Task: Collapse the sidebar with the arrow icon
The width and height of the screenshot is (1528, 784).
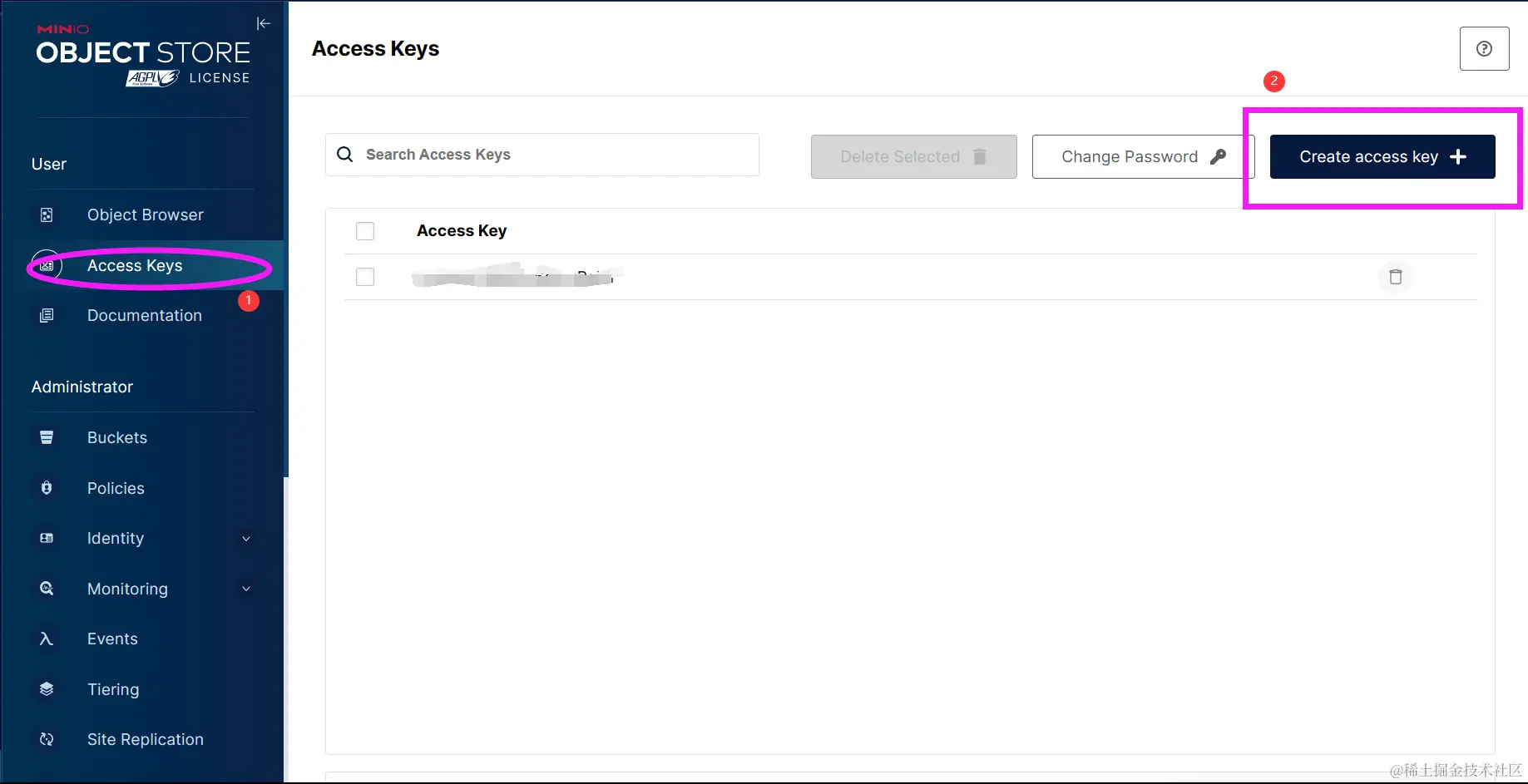Action: (264, 23)
